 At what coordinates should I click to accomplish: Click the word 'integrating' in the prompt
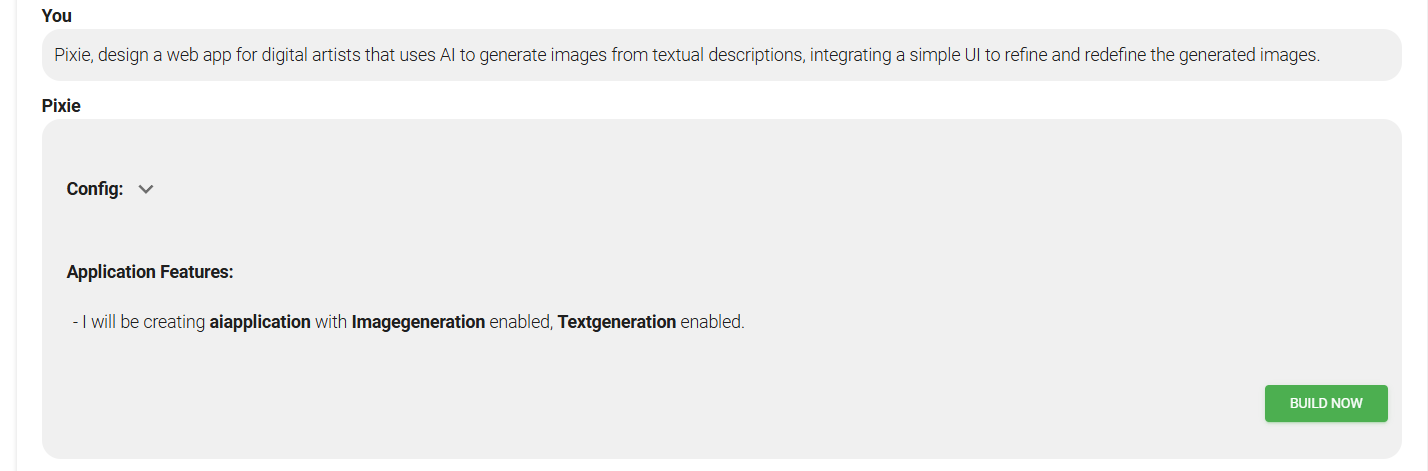[851, 55]
